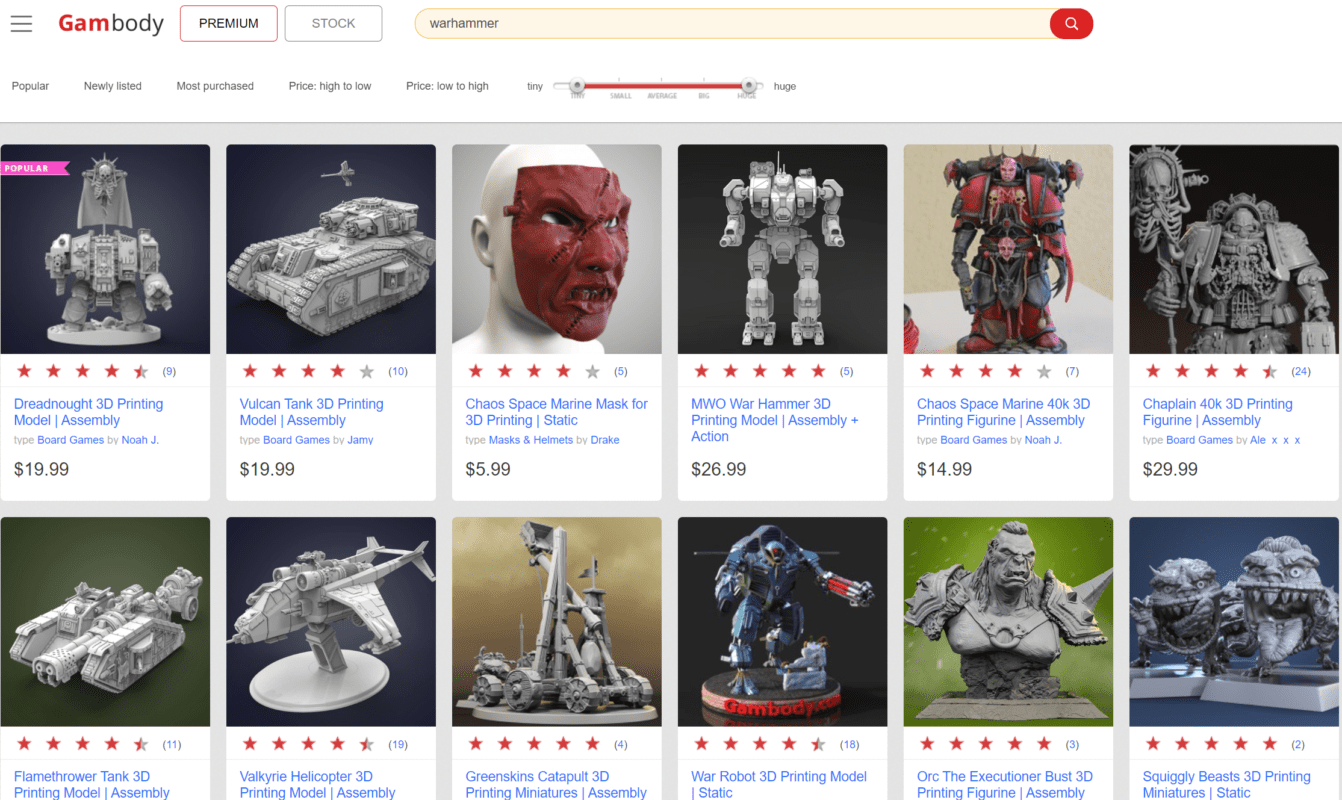
Task: Click Squiggly Beasts 3D Printing title
Action: point(1227,784)
